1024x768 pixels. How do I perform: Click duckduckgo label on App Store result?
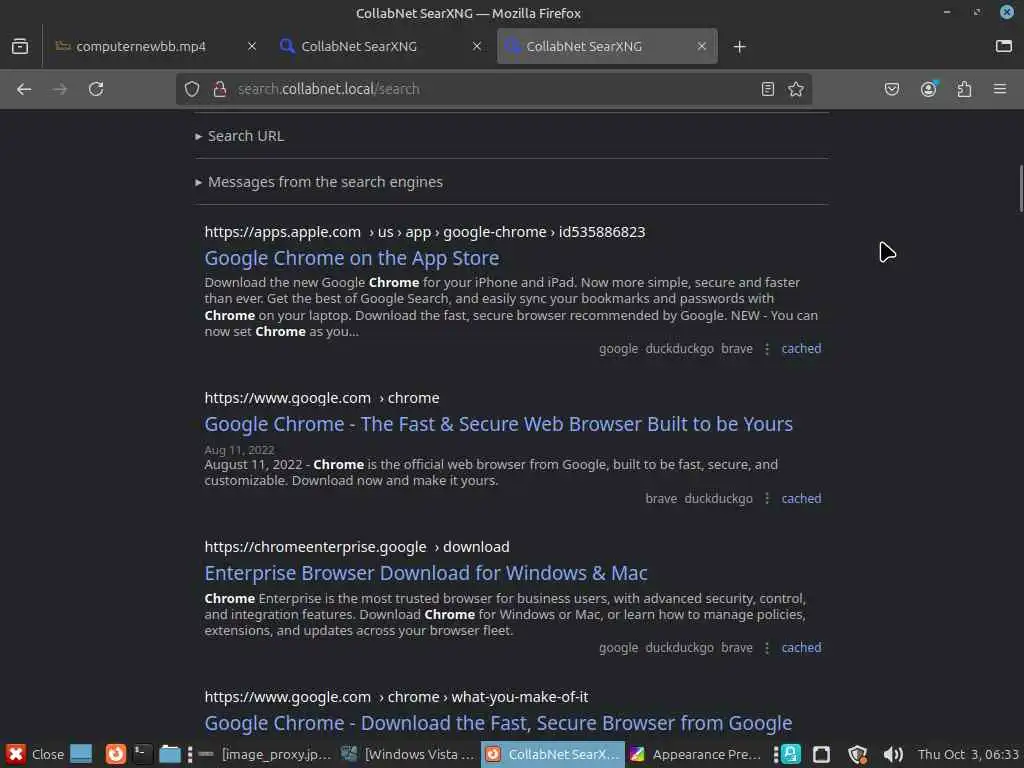click(679, 349)
